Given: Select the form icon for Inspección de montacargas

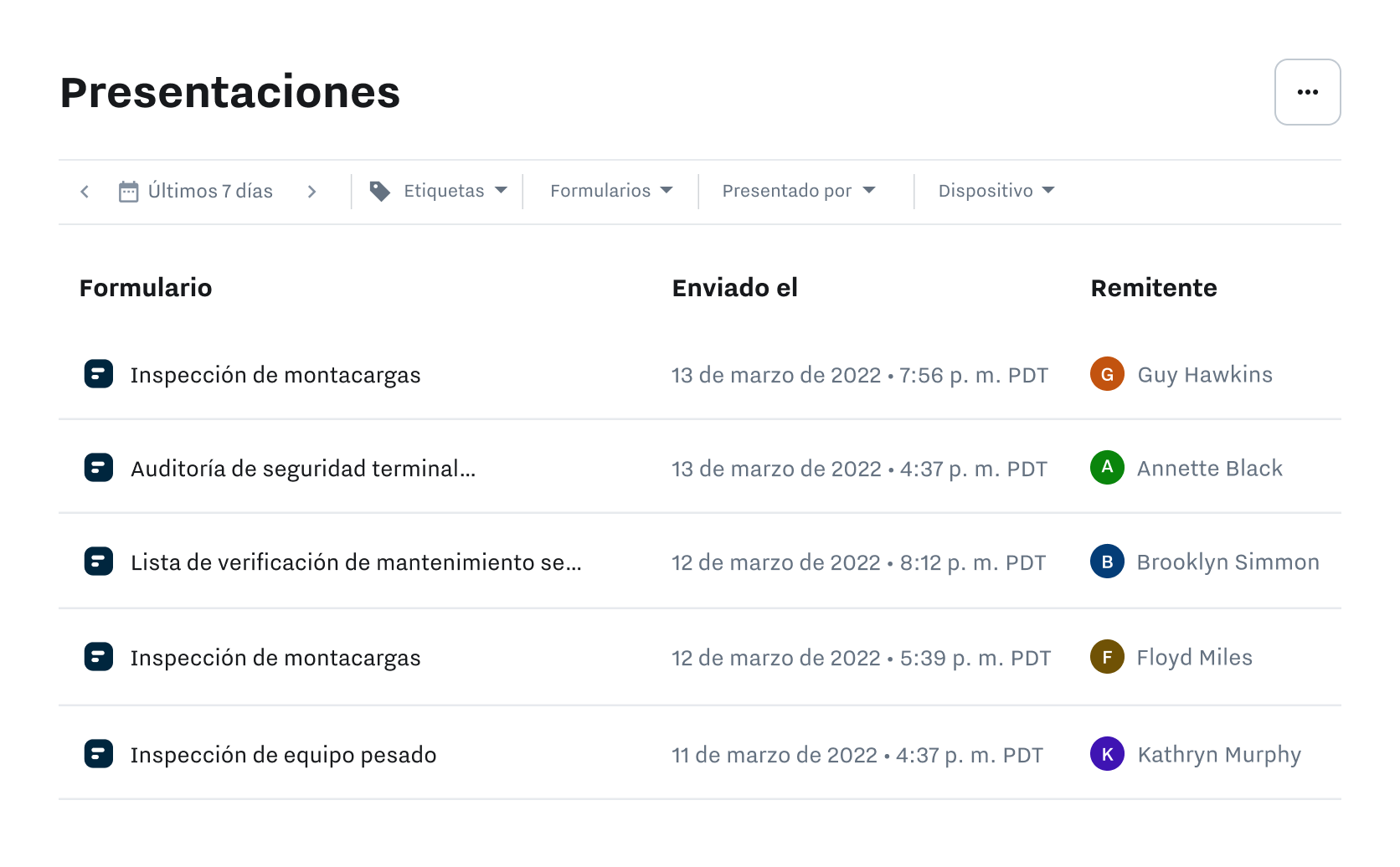Looking at the screenshot, I should click(x=99, y=374).
